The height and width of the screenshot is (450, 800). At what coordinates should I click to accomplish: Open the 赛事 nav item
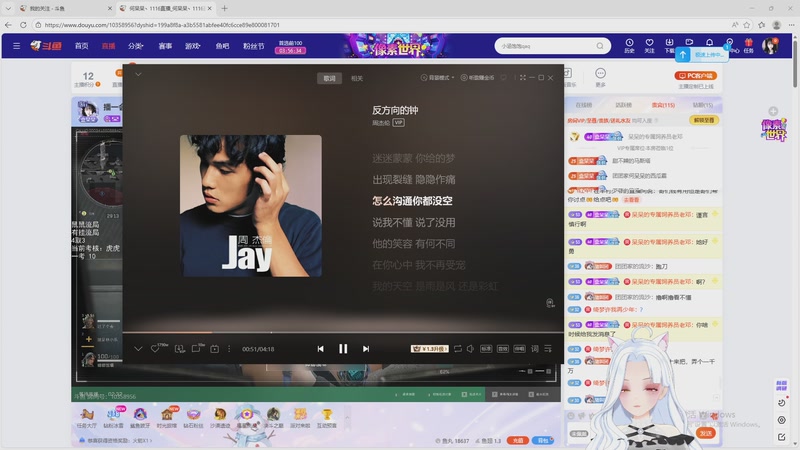pyautogui.click(x=165, y=46)
